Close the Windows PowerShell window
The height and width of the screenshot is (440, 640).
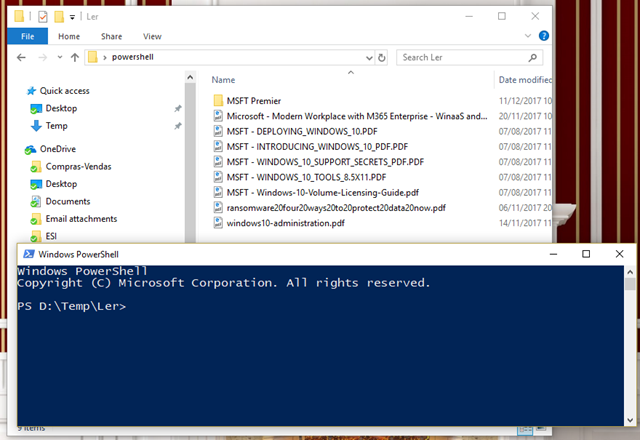coord(619,254)
